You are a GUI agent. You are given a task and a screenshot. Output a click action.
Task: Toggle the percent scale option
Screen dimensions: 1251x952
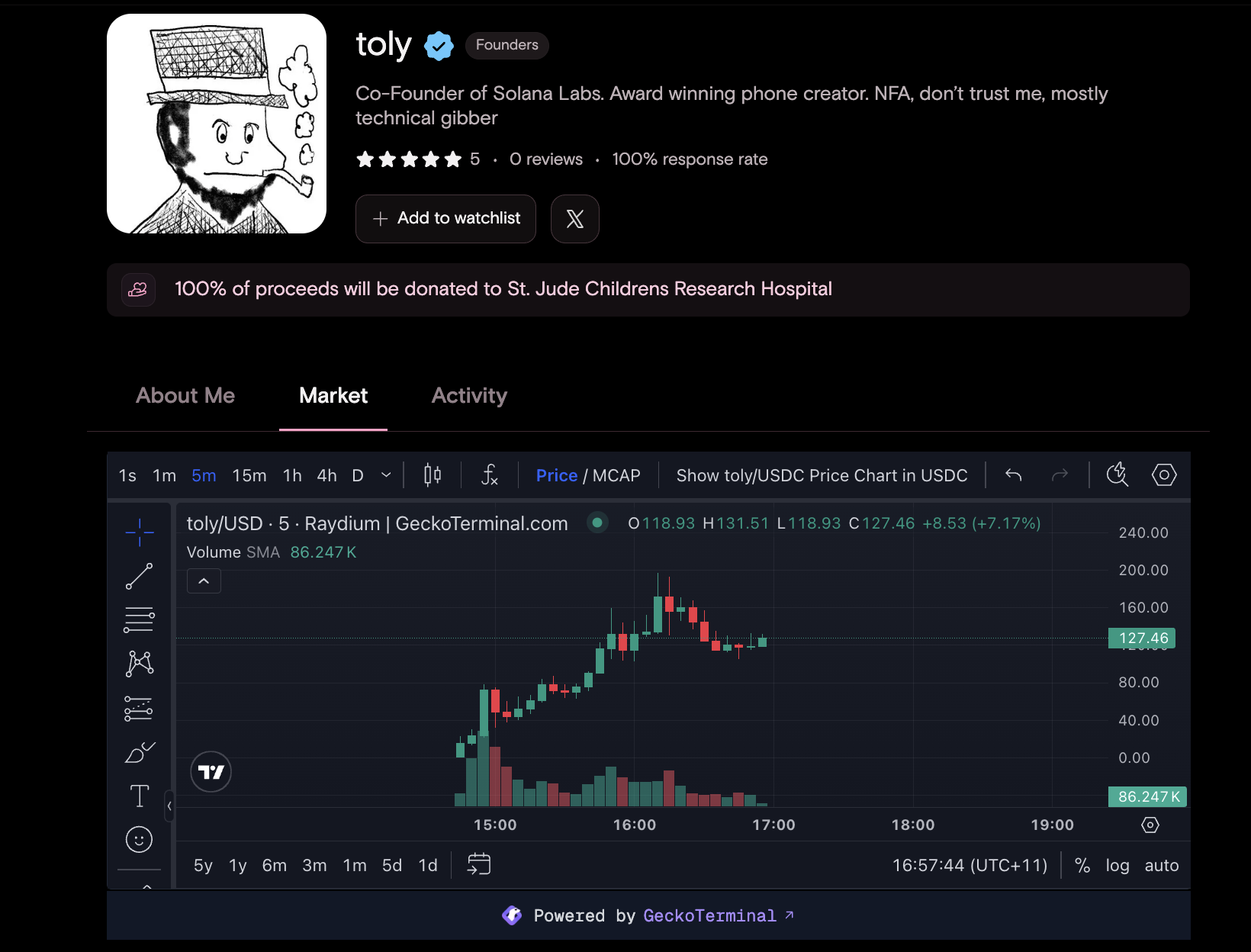pos(1082,866)
